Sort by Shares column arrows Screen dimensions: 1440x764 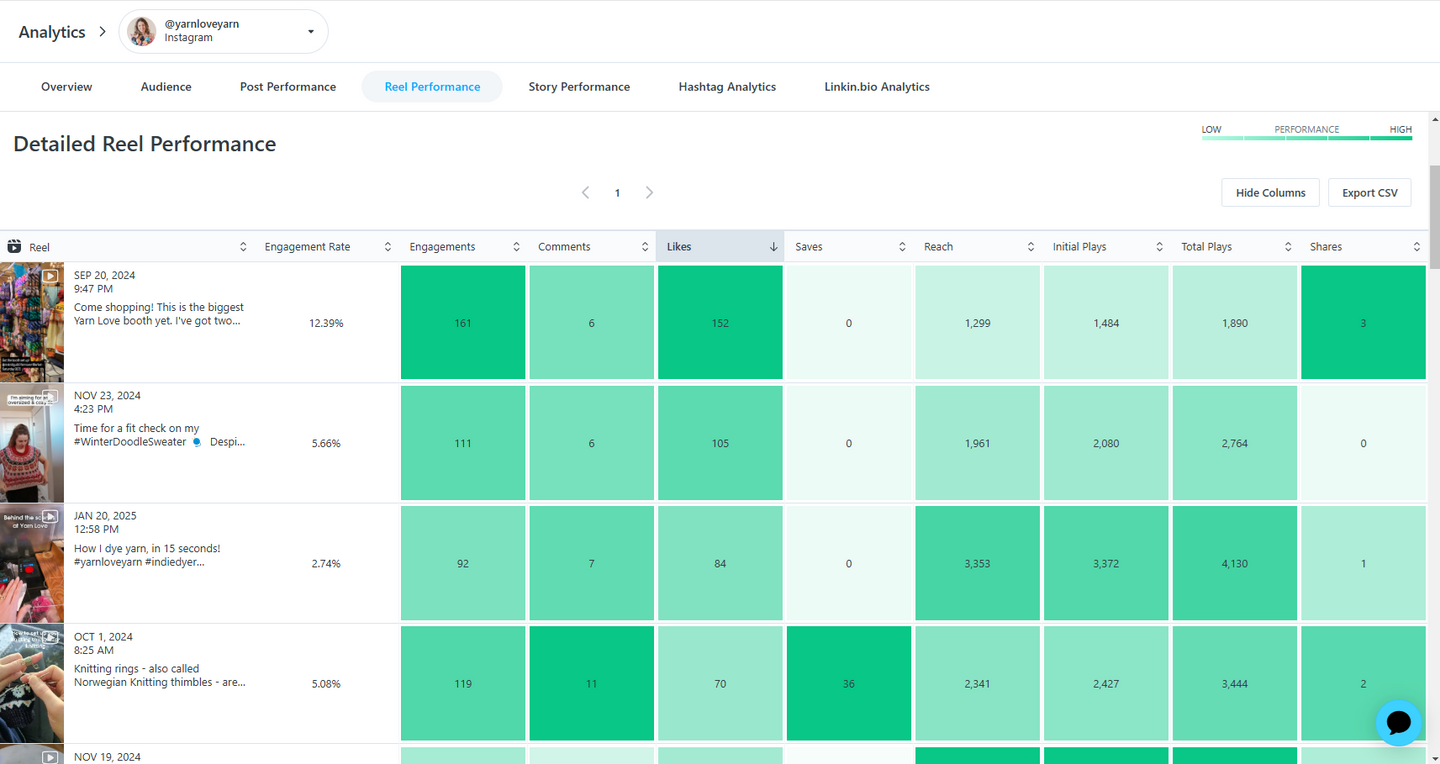coord(1416,247)
